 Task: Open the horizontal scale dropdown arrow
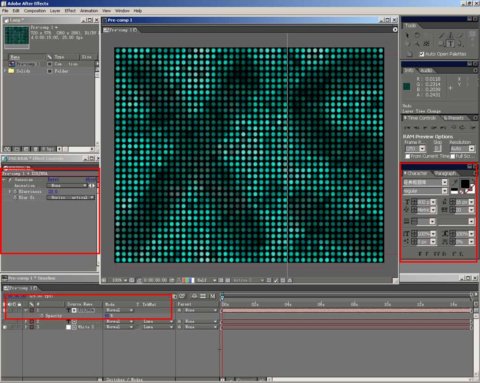click(471, 234)
